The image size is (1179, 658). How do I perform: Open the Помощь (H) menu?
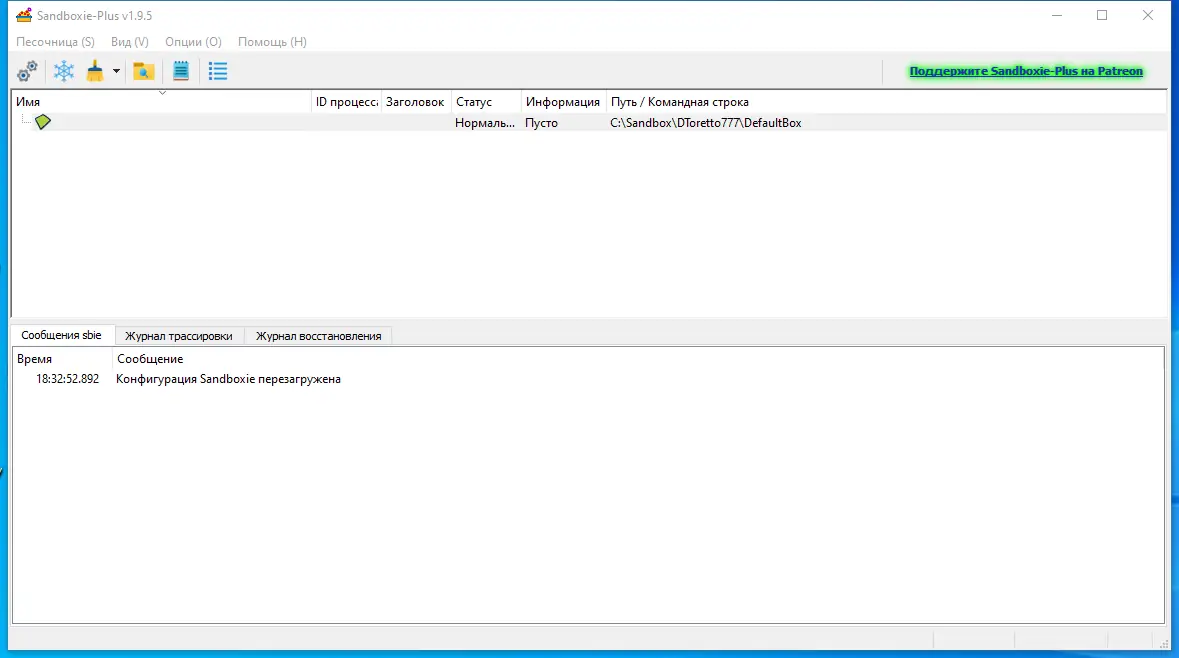(x=272, y=42)
